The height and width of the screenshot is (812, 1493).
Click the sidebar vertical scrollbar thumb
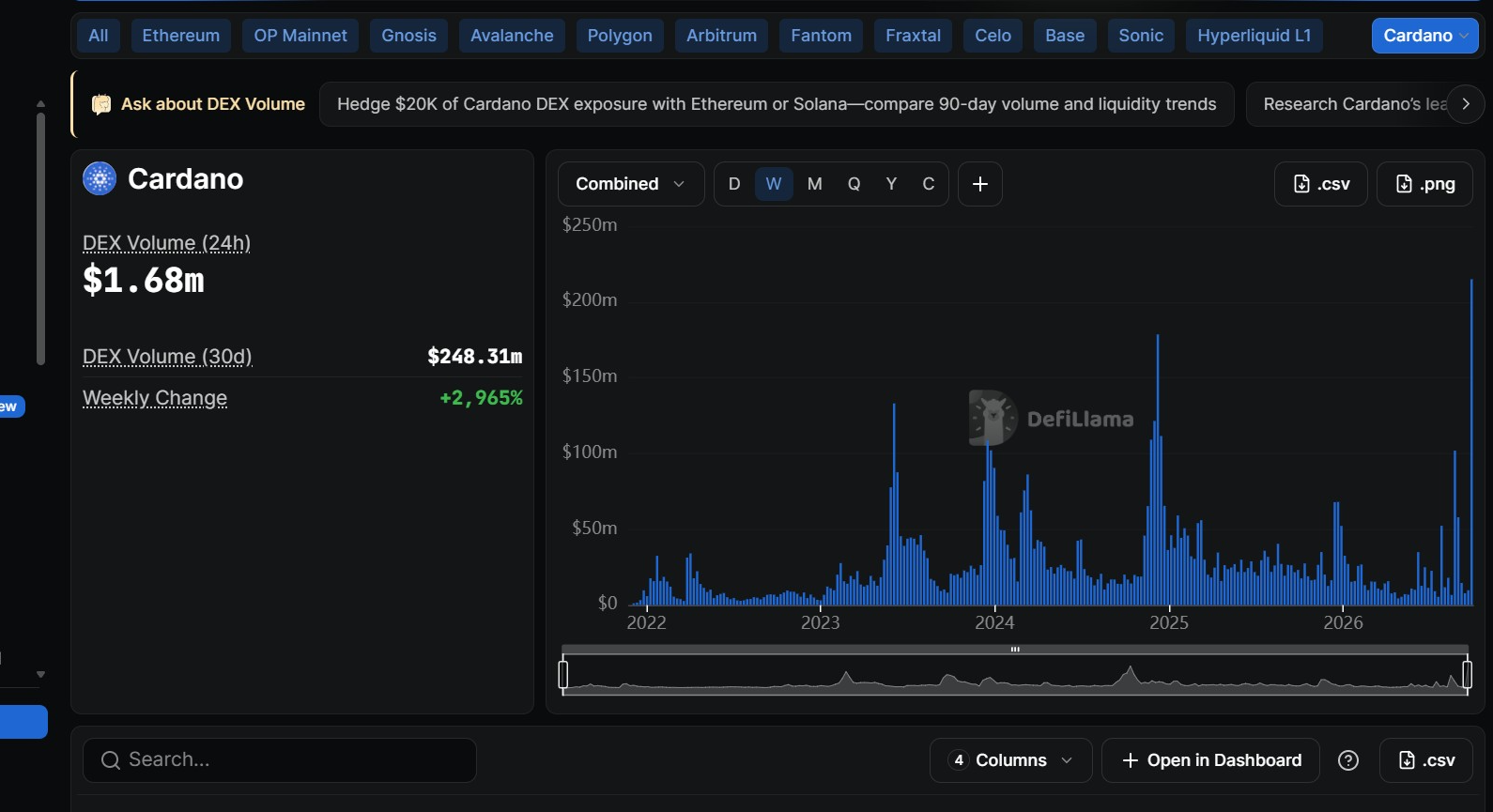(40, 239)
